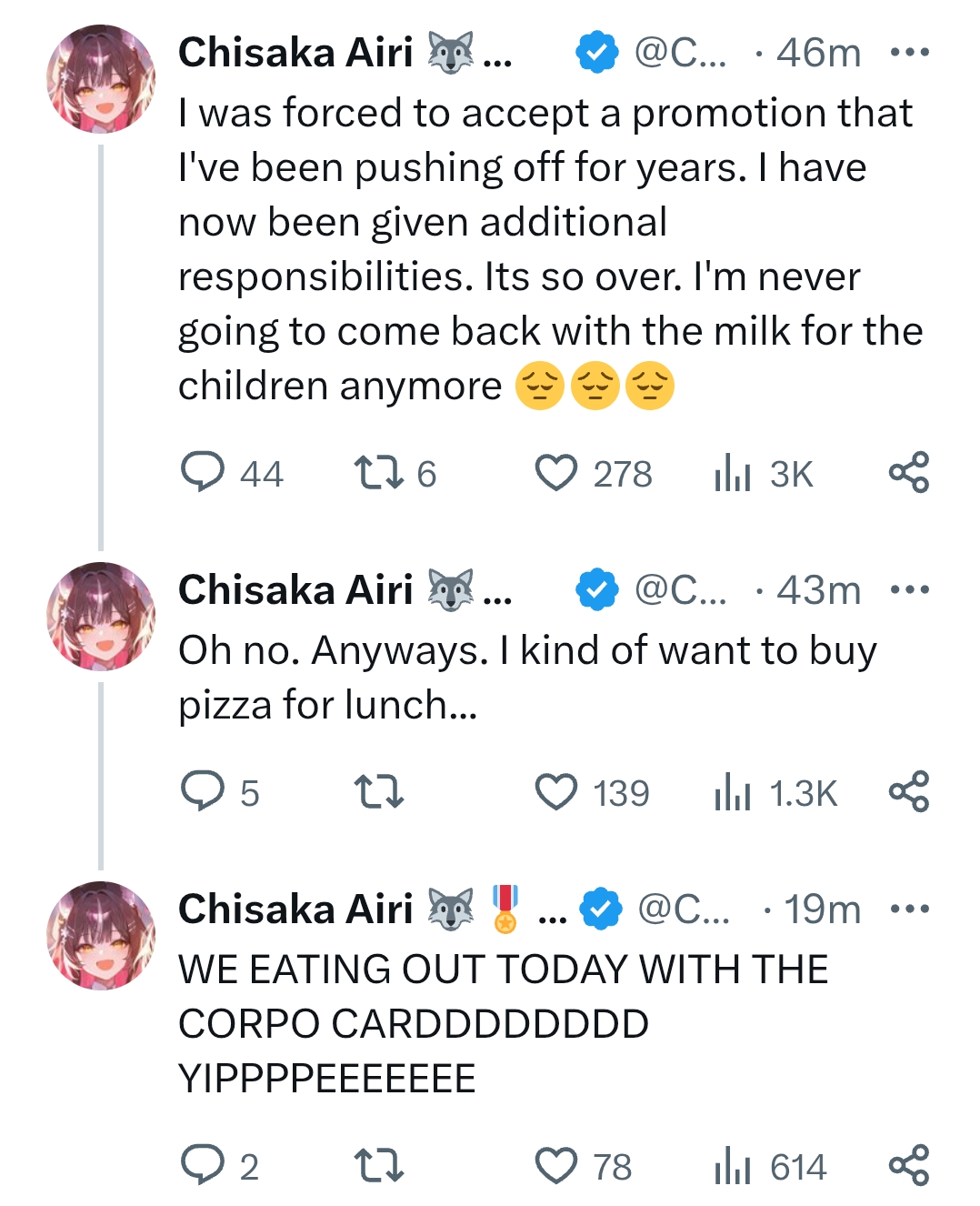Viewport: 980px width, 1206px height.
Task: Reply to the promotion tweet with 44 replies
Action: point(203,473)
